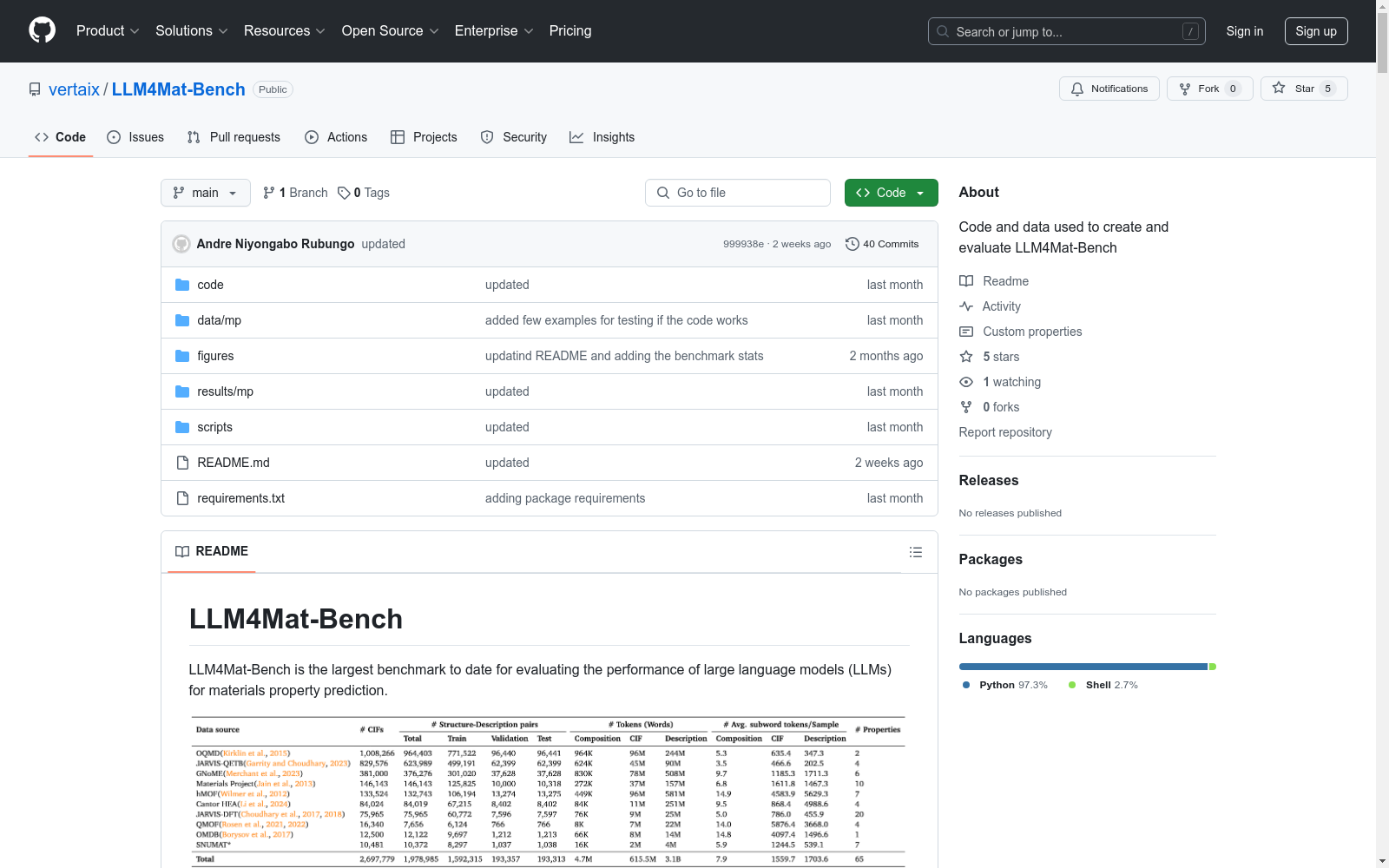Switch to the Code tab
The image size is (1389, 868).
click(61, 137)
